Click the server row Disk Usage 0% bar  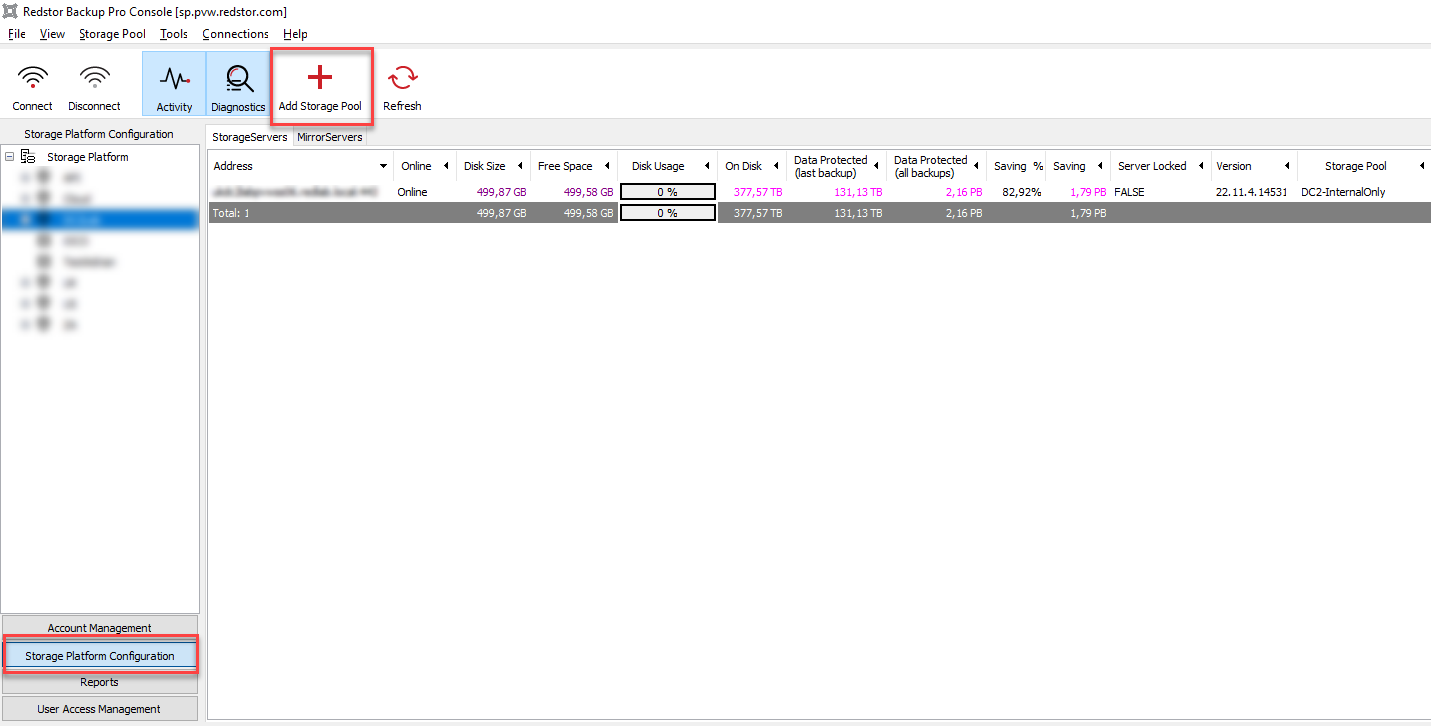(x=668, y=192)
